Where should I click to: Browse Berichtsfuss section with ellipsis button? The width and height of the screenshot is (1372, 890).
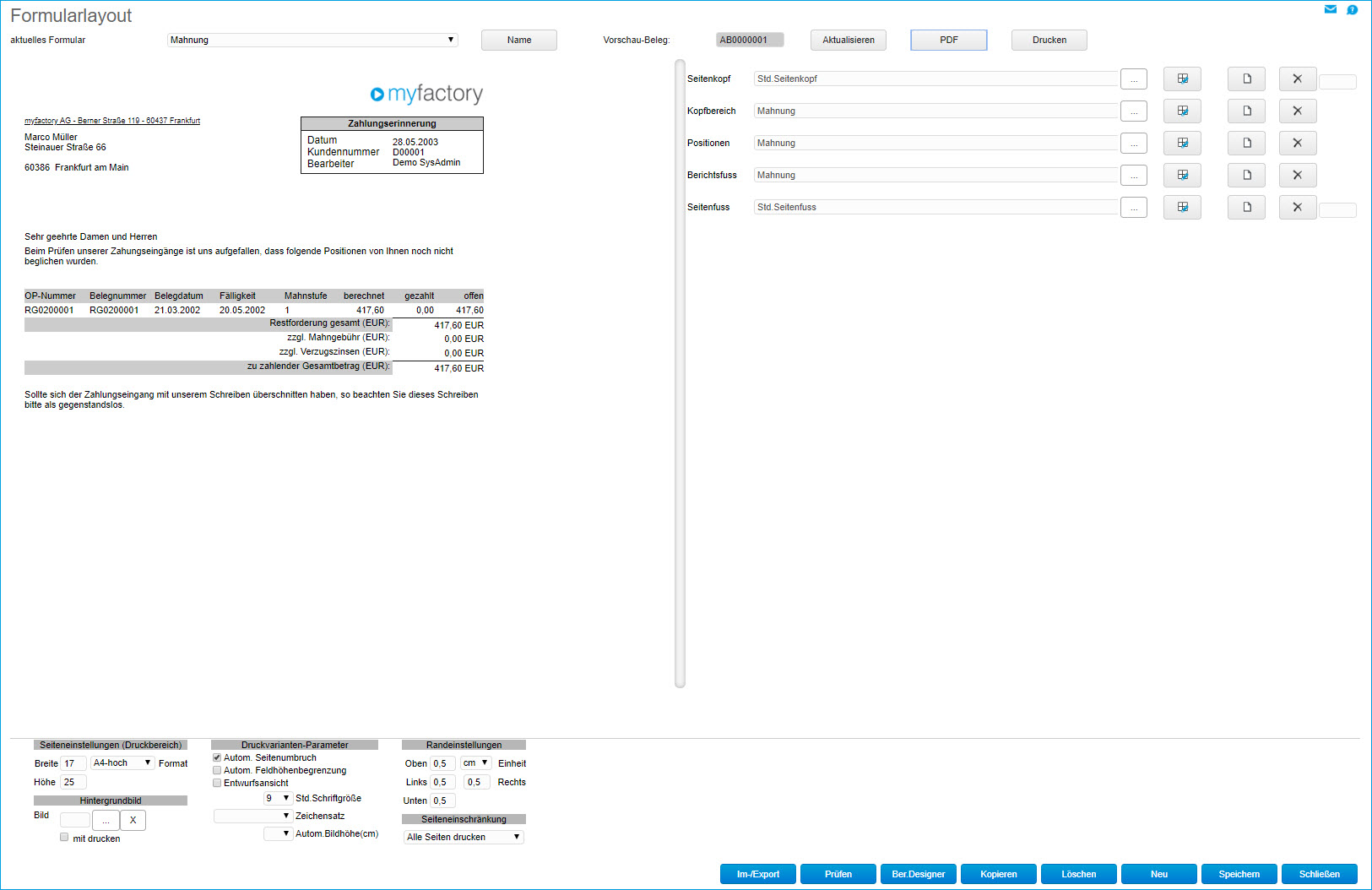(1134, 176)
